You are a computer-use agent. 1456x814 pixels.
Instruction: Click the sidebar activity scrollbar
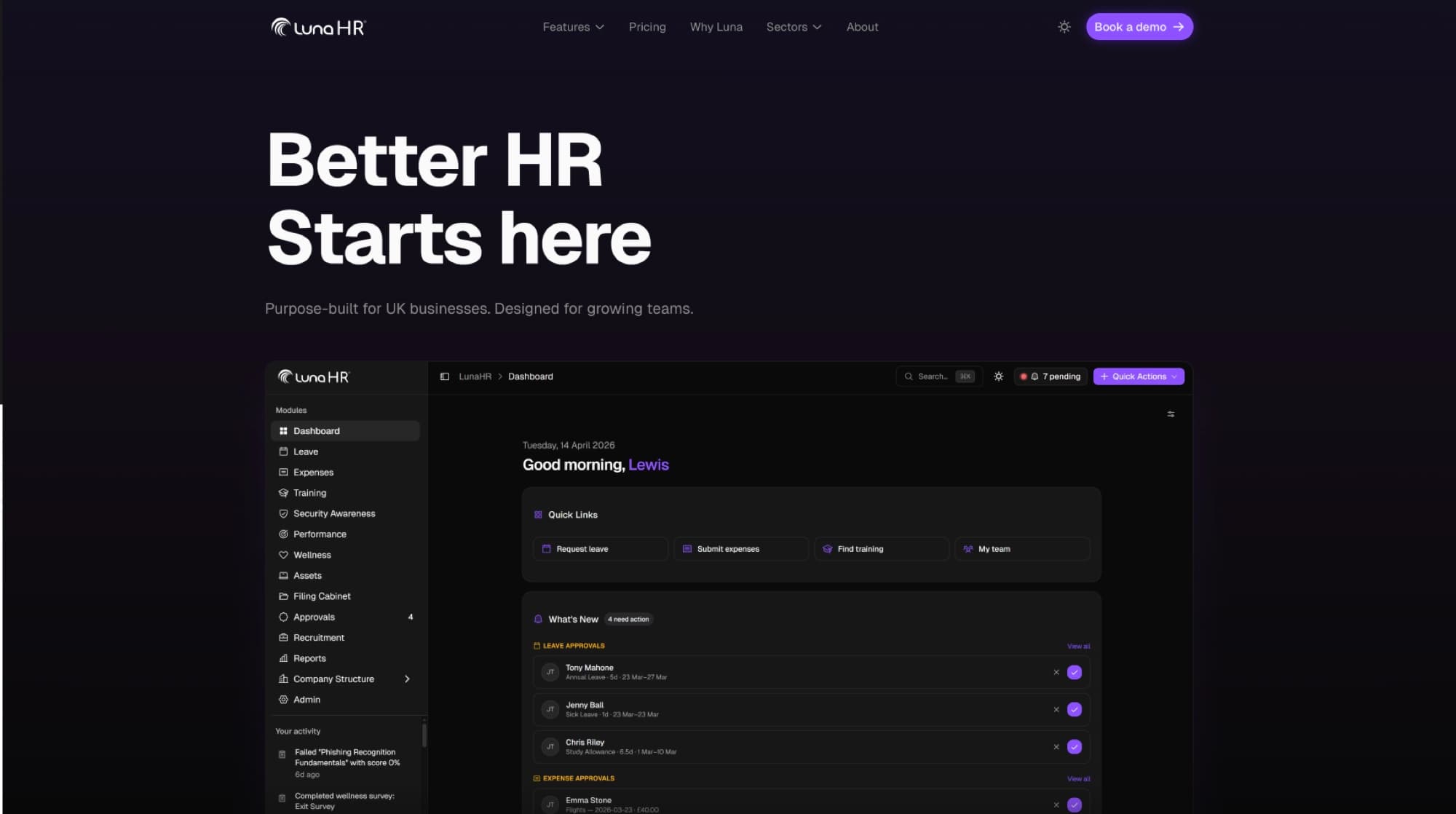click(424, 735)
